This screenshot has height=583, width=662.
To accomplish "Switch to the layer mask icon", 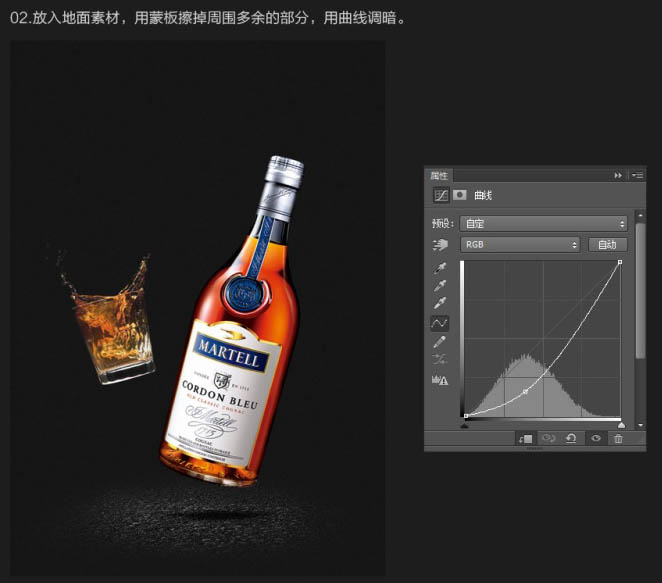I will [x=459, y=195].
